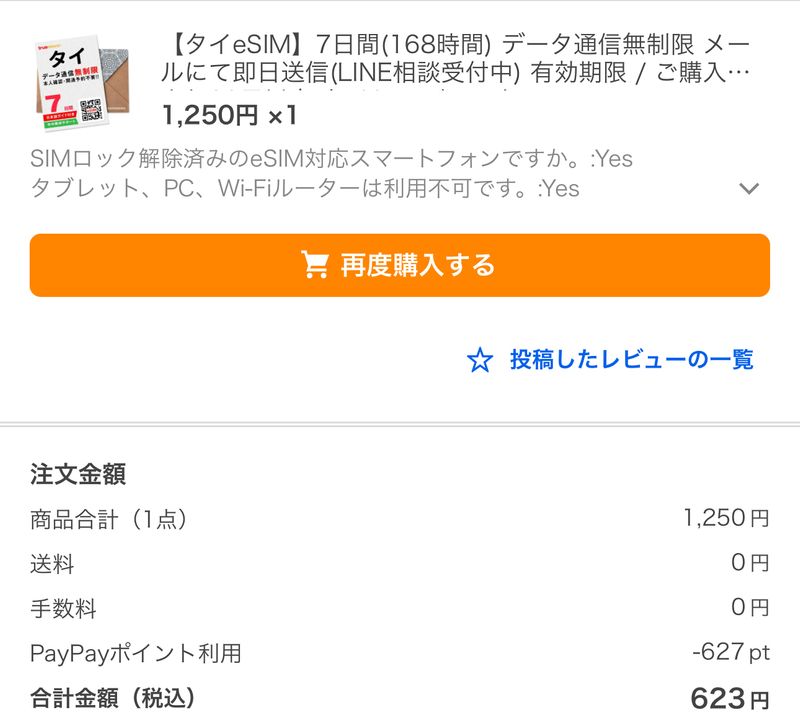The width and height of the screenshot is (800, 725).
Task: Click the -627 pt points value
Action: (730, 653)
